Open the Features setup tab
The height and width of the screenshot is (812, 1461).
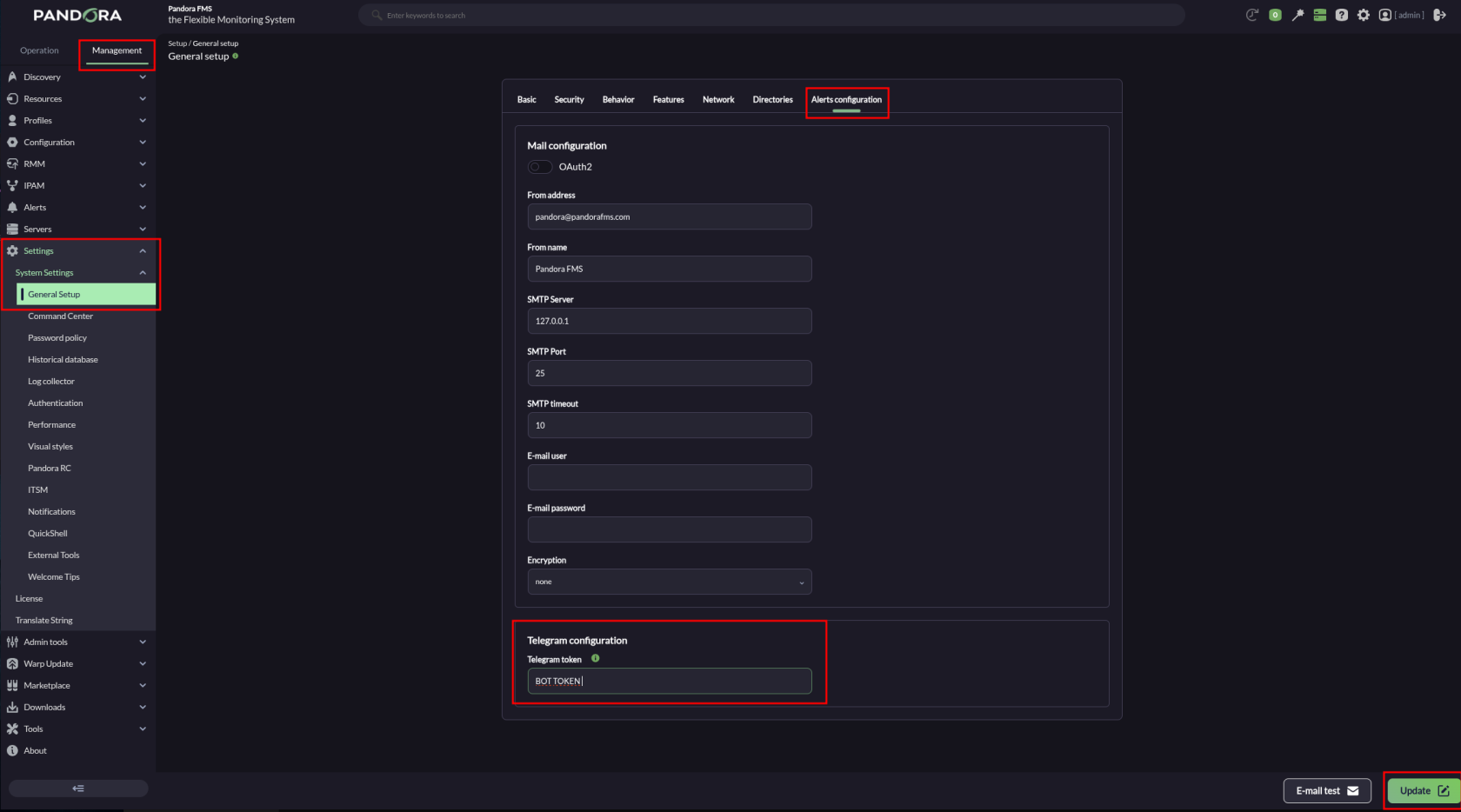pos(669,100)
